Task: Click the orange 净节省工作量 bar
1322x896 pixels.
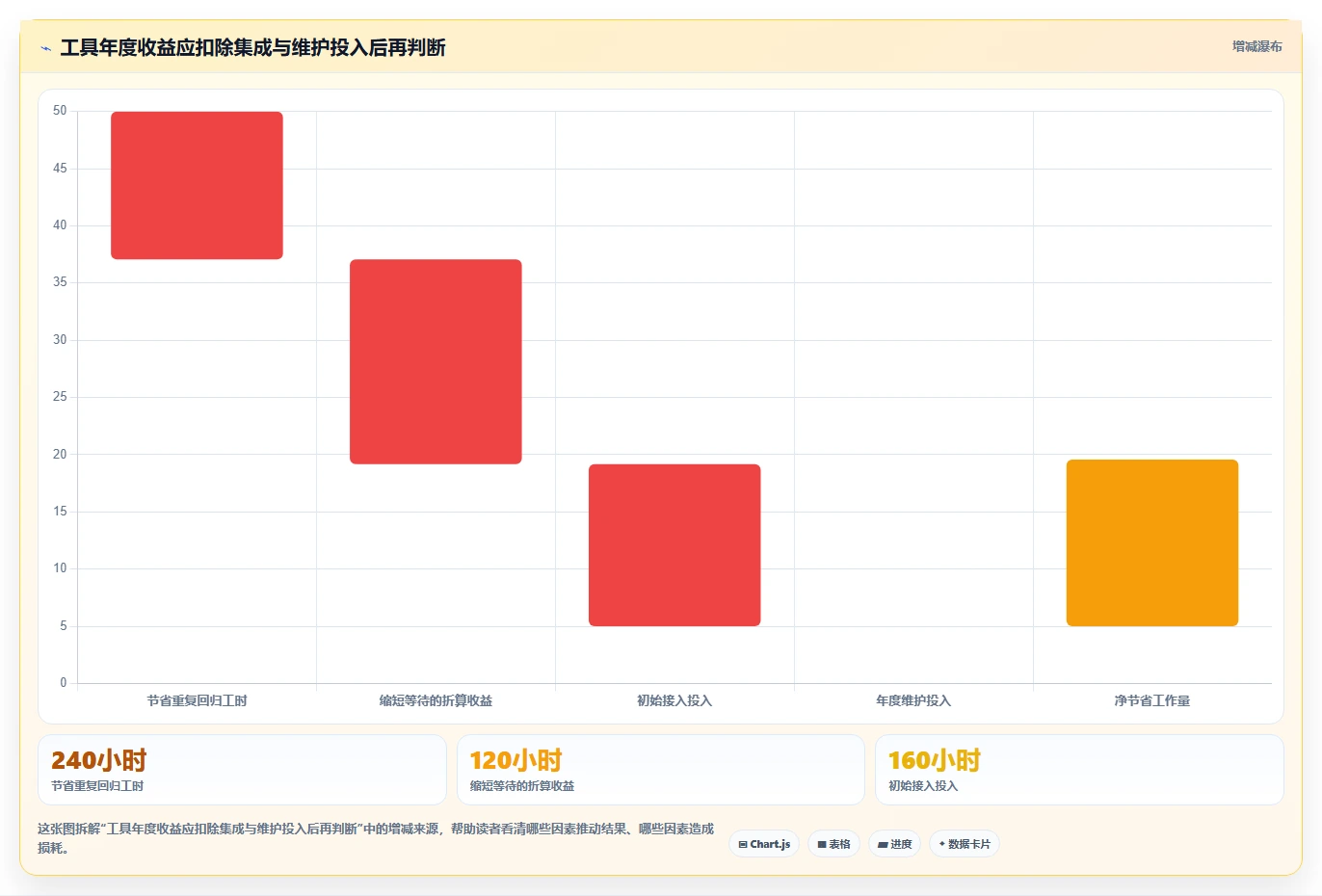Action: click(x=1152, y=542)
